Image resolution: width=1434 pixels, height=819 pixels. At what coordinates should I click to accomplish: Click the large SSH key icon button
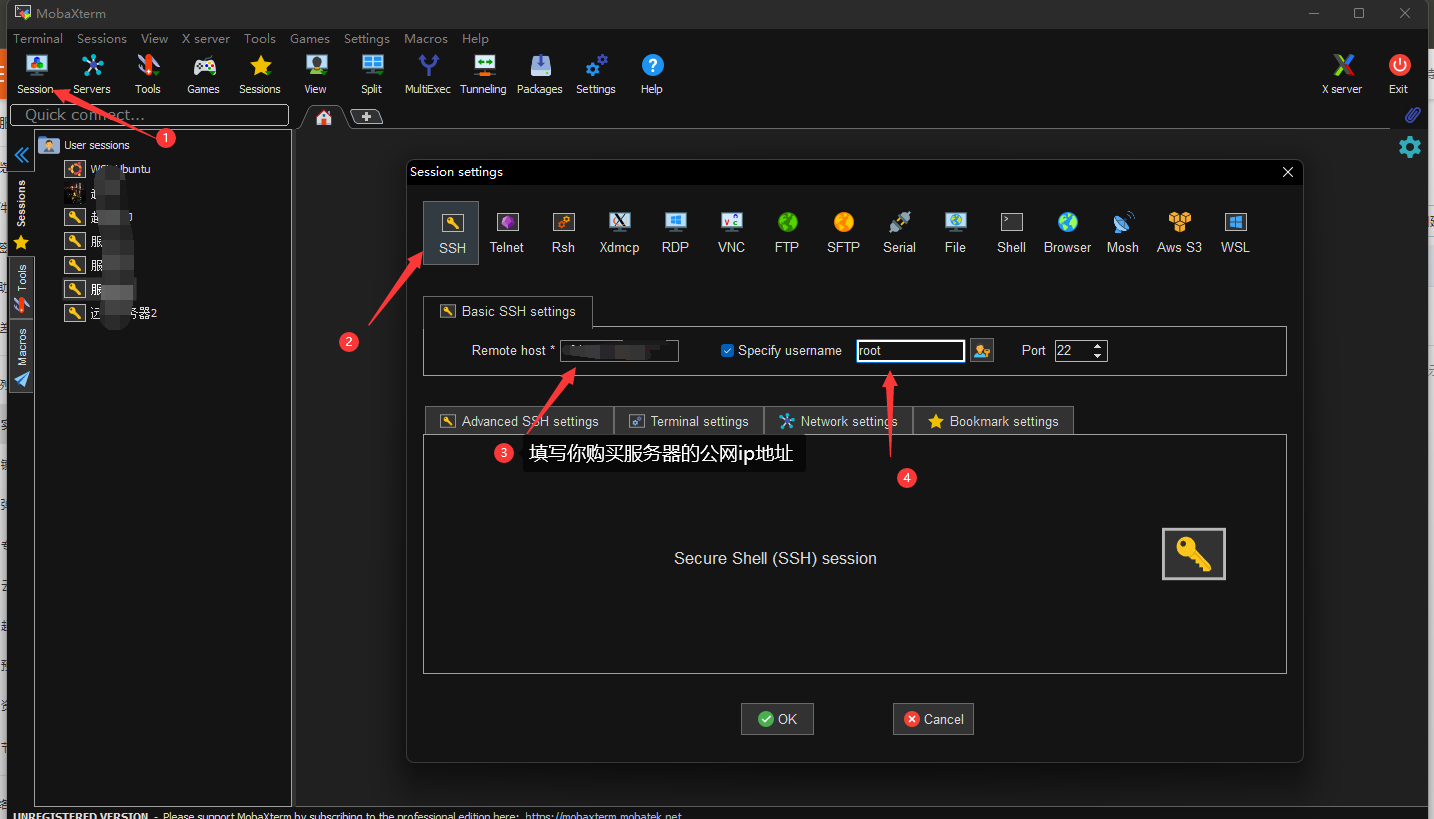click(1193, 553)
